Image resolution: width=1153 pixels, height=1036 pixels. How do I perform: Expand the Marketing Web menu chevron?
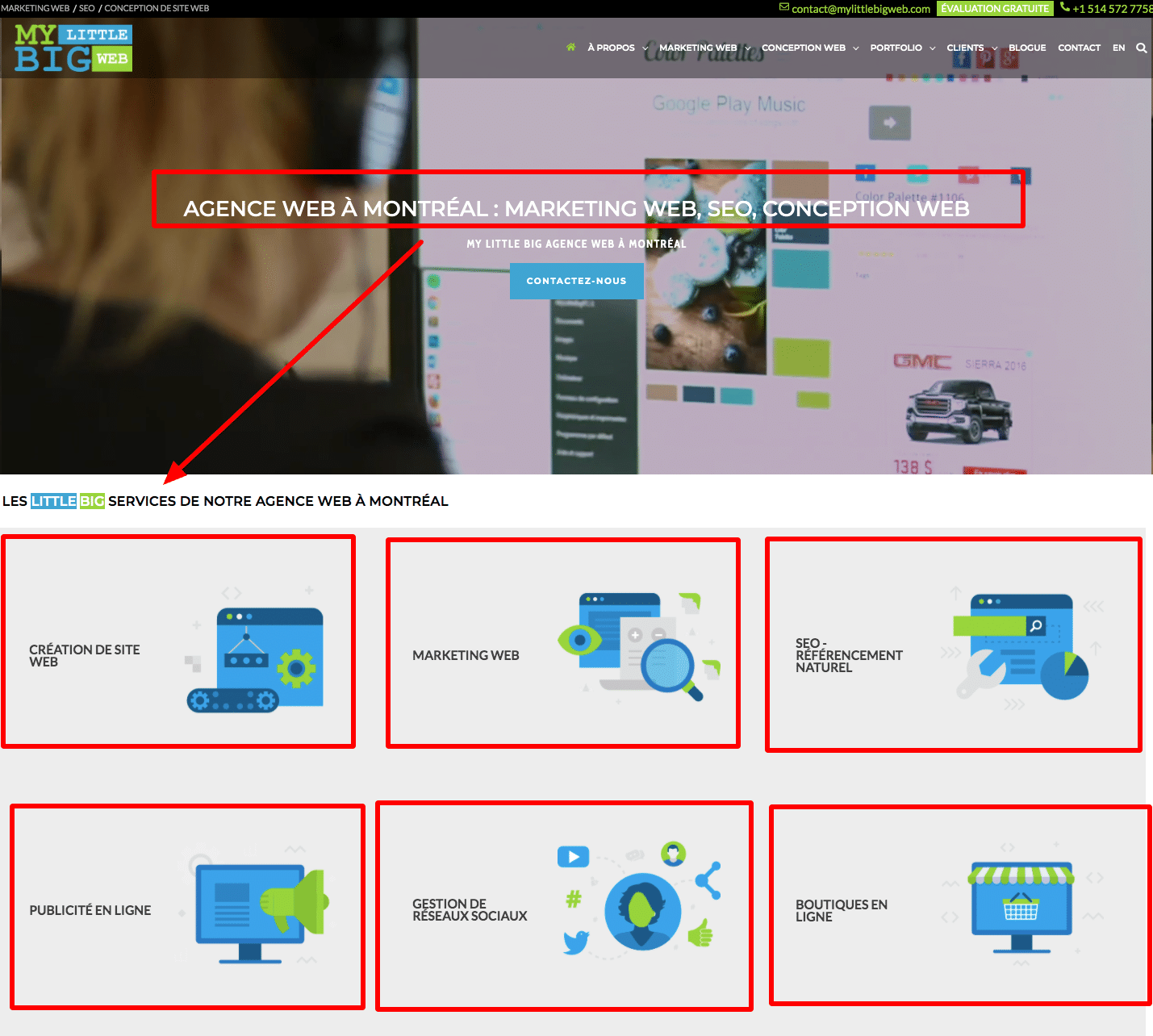coord(747,48)
